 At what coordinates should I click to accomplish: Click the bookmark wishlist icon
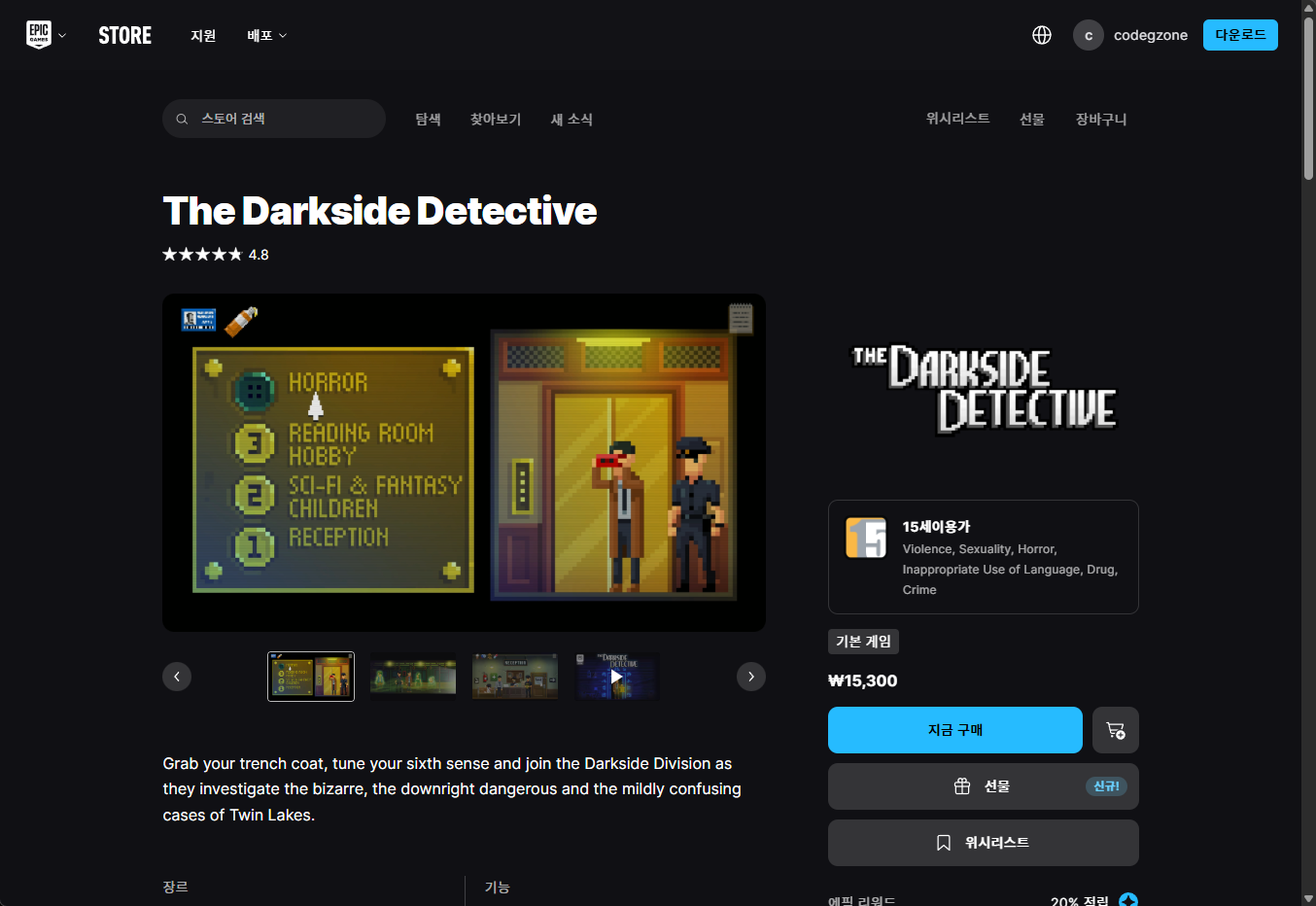click(944, 843)
